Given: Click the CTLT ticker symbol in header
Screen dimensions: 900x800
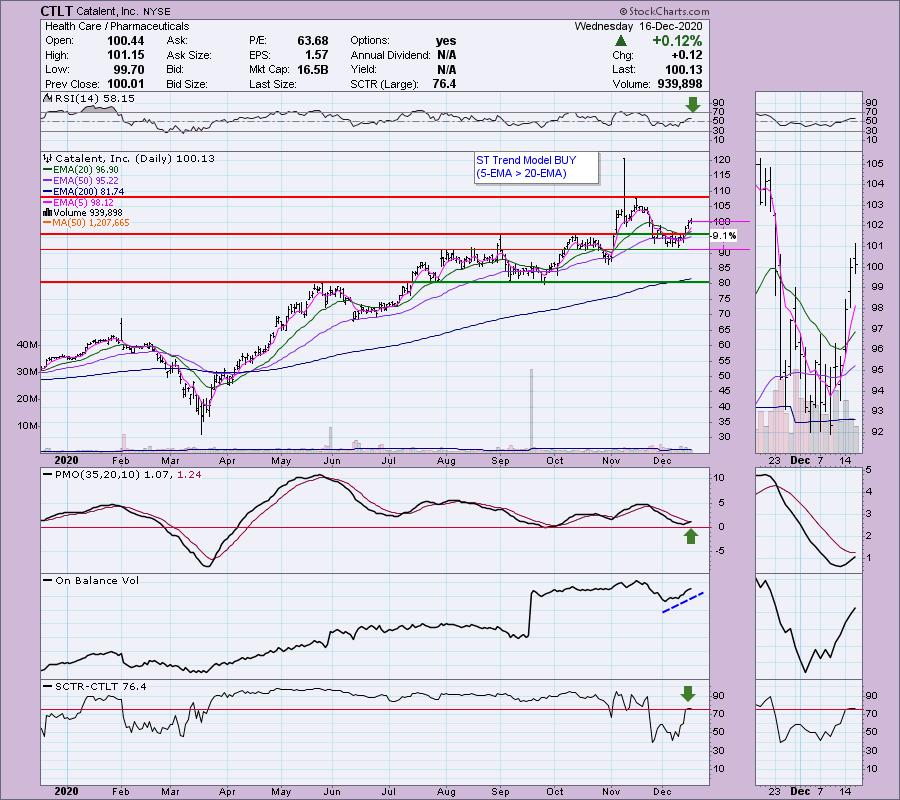Looking at the screenshot, I should coord(56,11).
